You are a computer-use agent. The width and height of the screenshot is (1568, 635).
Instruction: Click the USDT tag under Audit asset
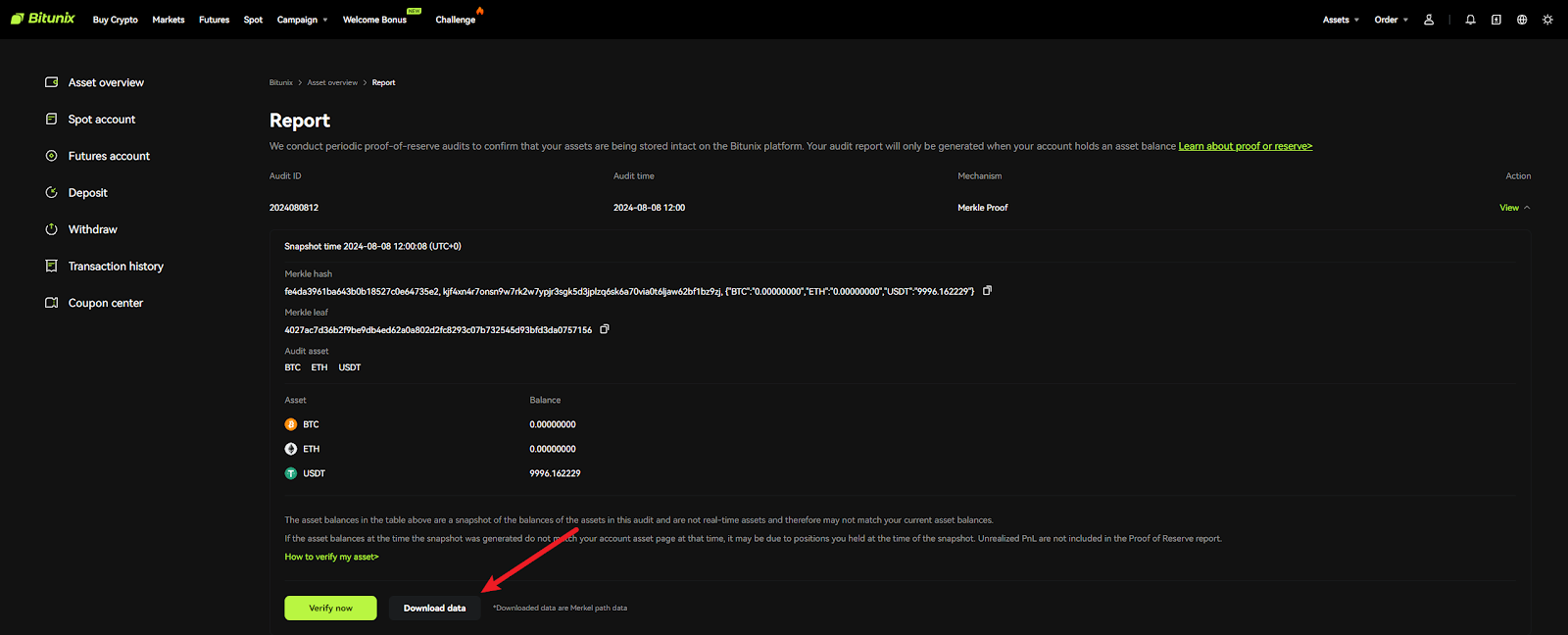[x=350, y=367]
